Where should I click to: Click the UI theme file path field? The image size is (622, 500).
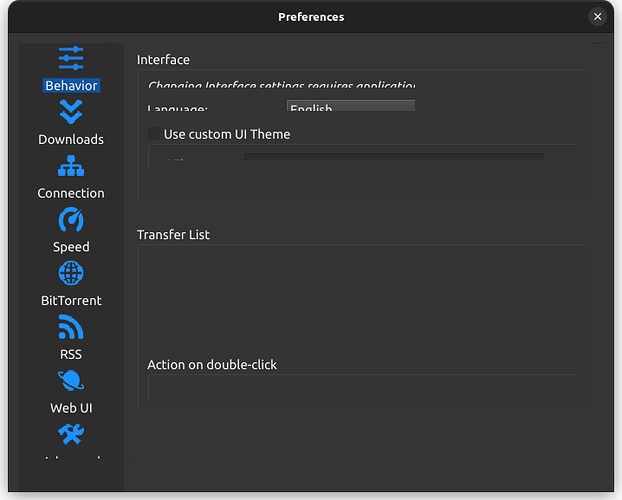[394, 157]
